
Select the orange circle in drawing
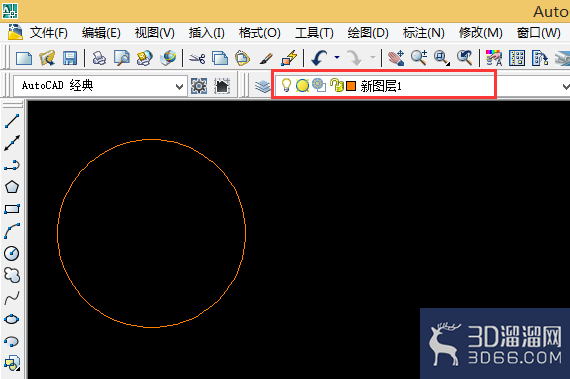[x=152, y=140]
